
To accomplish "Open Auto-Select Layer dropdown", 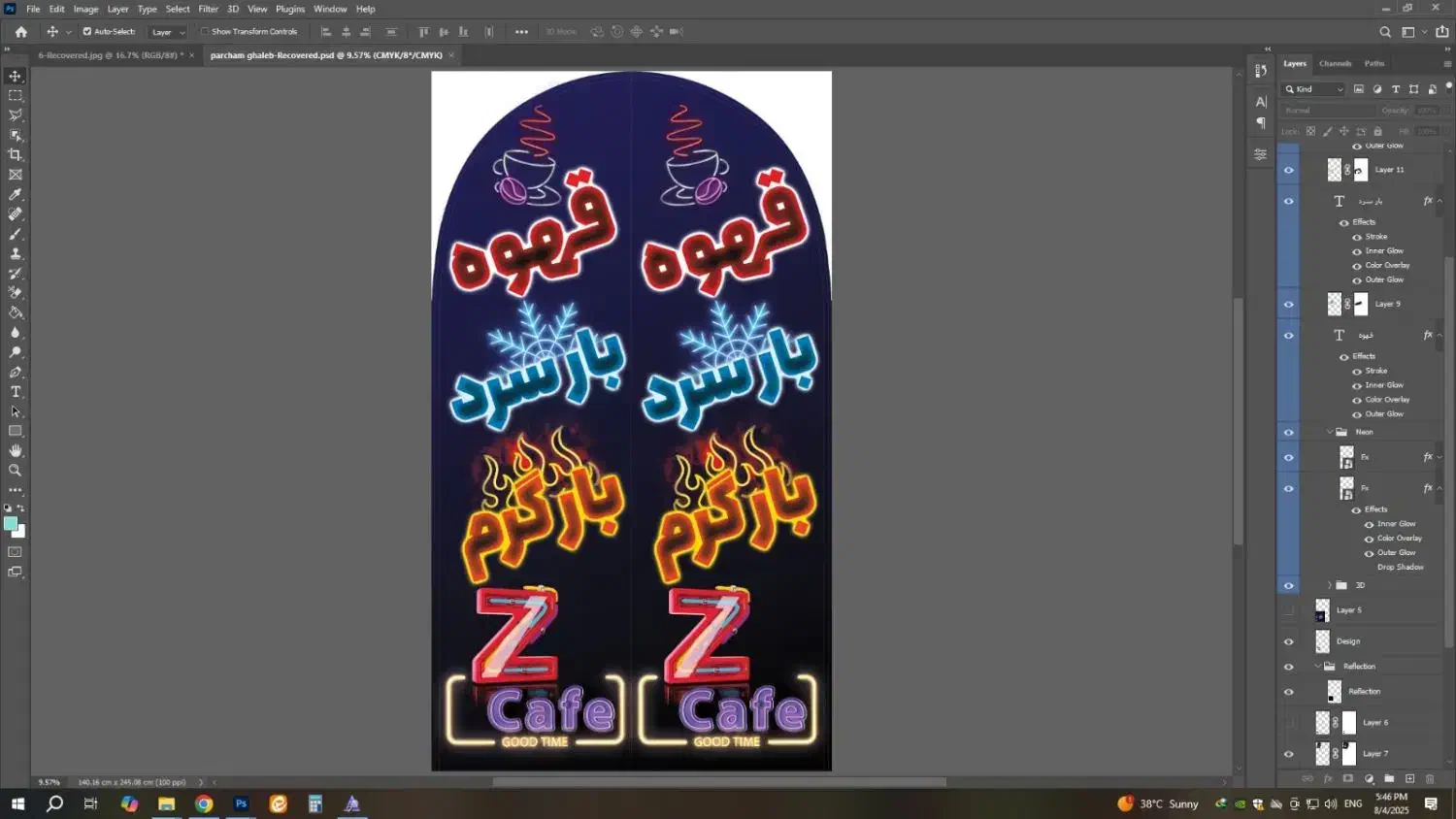I will (167, 32).
